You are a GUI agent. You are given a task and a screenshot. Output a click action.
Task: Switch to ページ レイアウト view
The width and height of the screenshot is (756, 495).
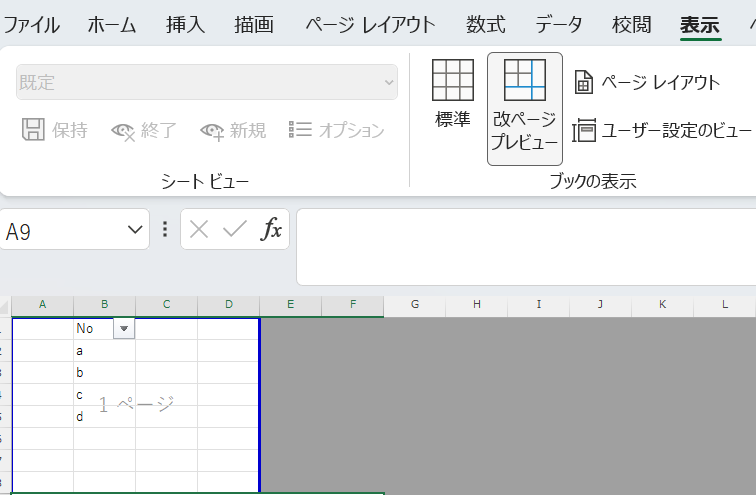[646, 82]
